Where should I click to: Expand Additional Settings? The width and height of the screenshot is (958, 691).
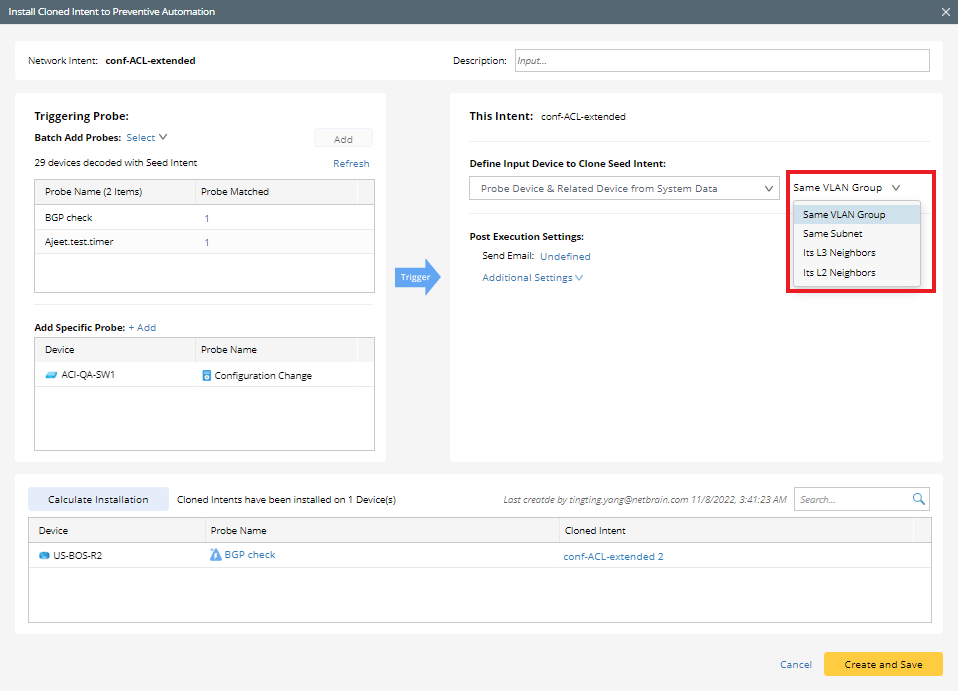point(532,278)
